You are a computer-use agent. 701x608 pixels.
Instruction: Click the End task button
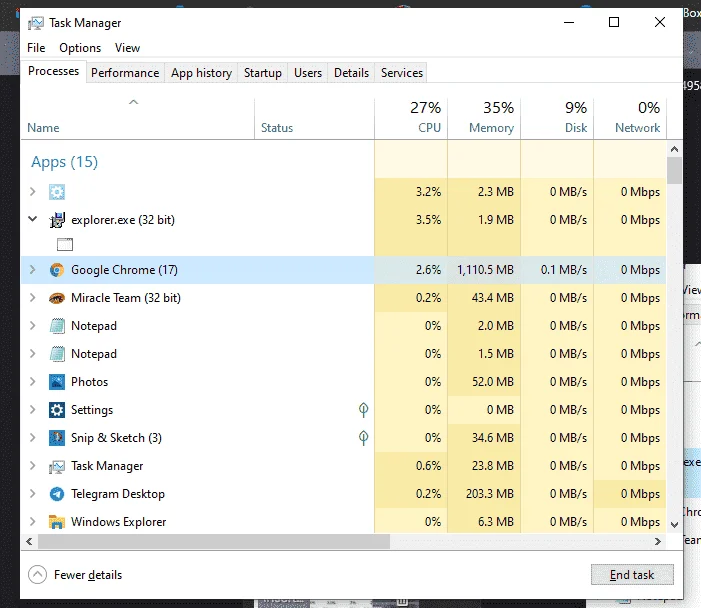coord(632,575)
